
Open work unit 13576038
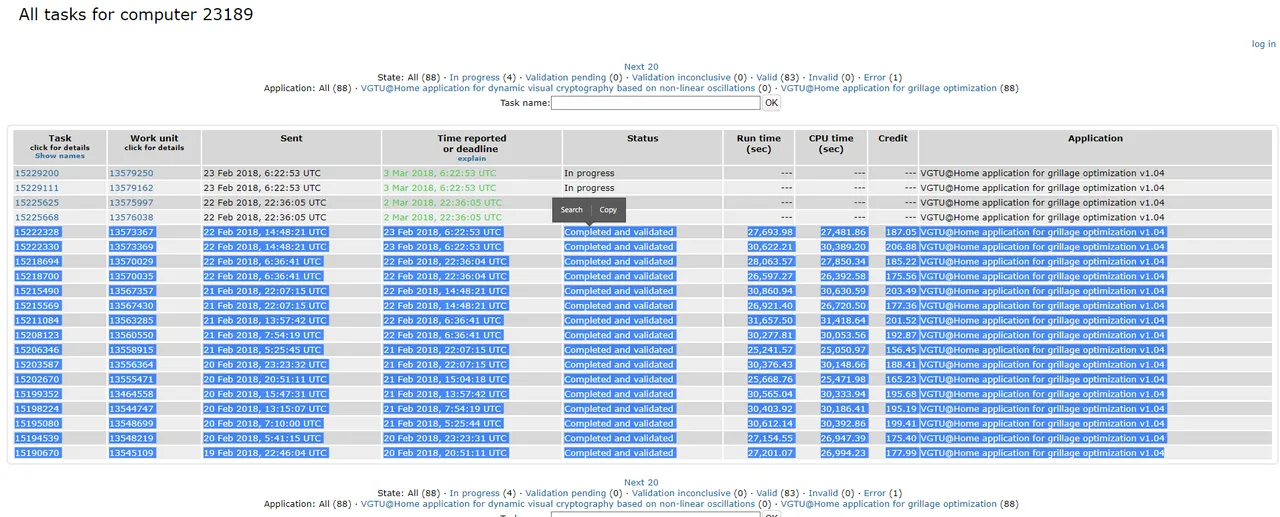pyautogui.click(x=131, y=217)
